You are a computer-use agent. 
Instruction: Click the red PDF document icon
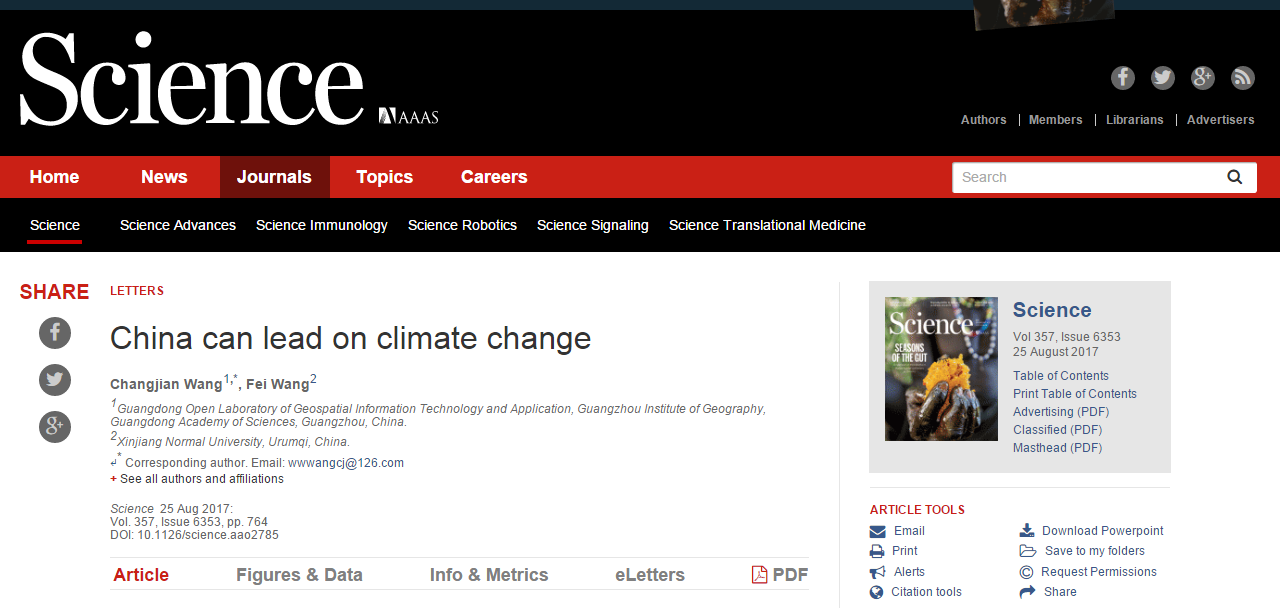[x=760, y=575]
